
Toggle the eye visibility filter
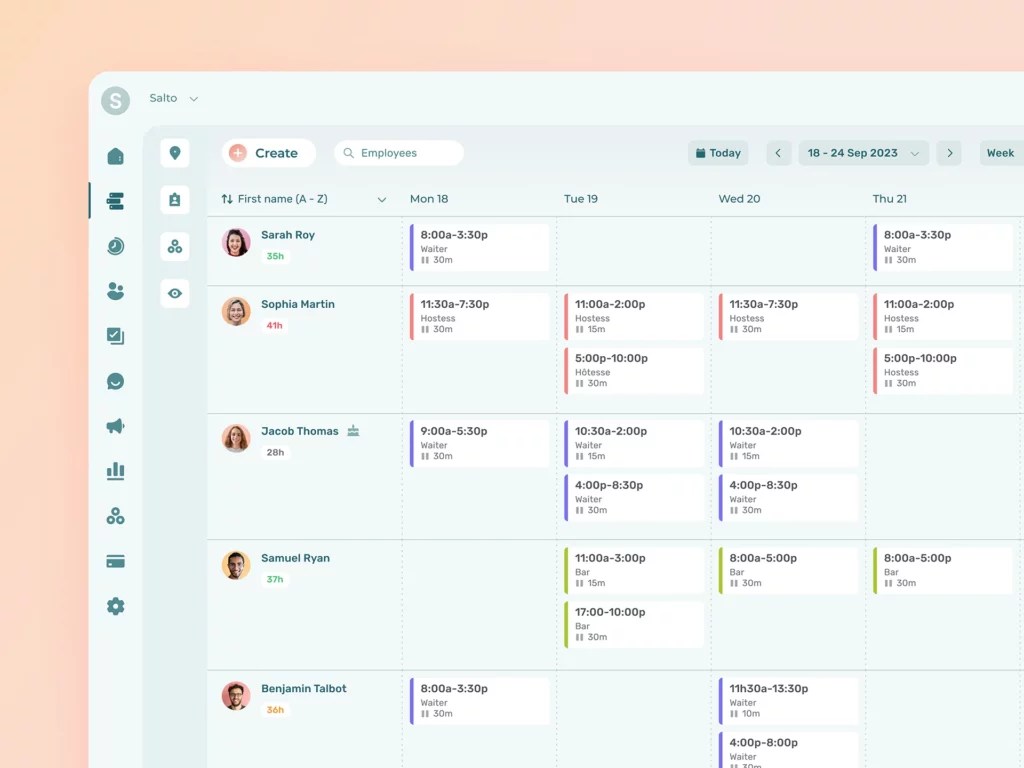175,291
